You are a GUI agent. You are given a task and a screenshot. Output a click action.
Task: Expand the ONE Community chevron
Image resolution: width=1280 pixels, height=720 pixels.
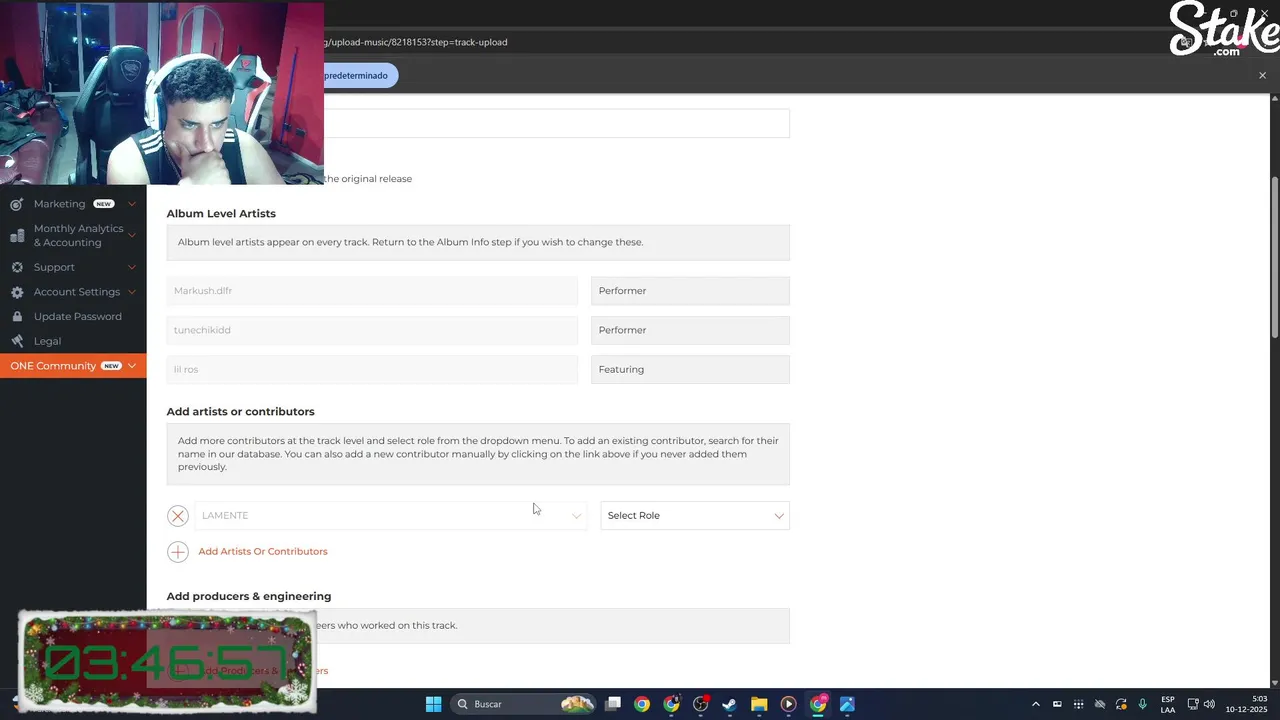point(132,366)
